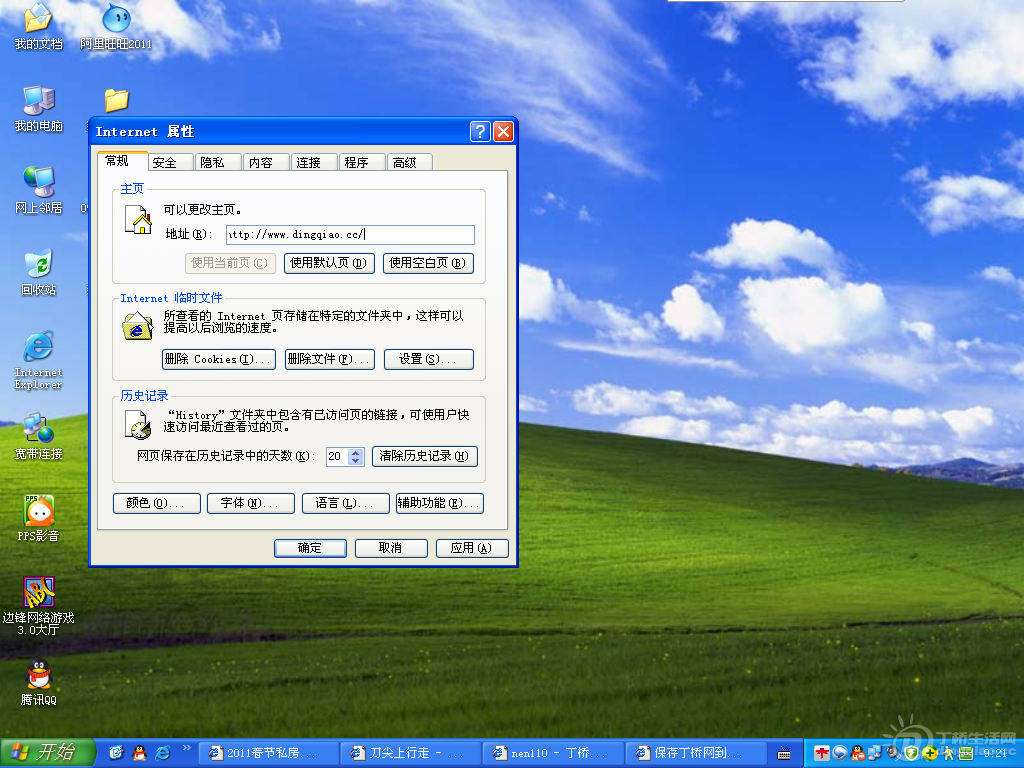Open the 开始 Start menu

[x=48, y=752]
